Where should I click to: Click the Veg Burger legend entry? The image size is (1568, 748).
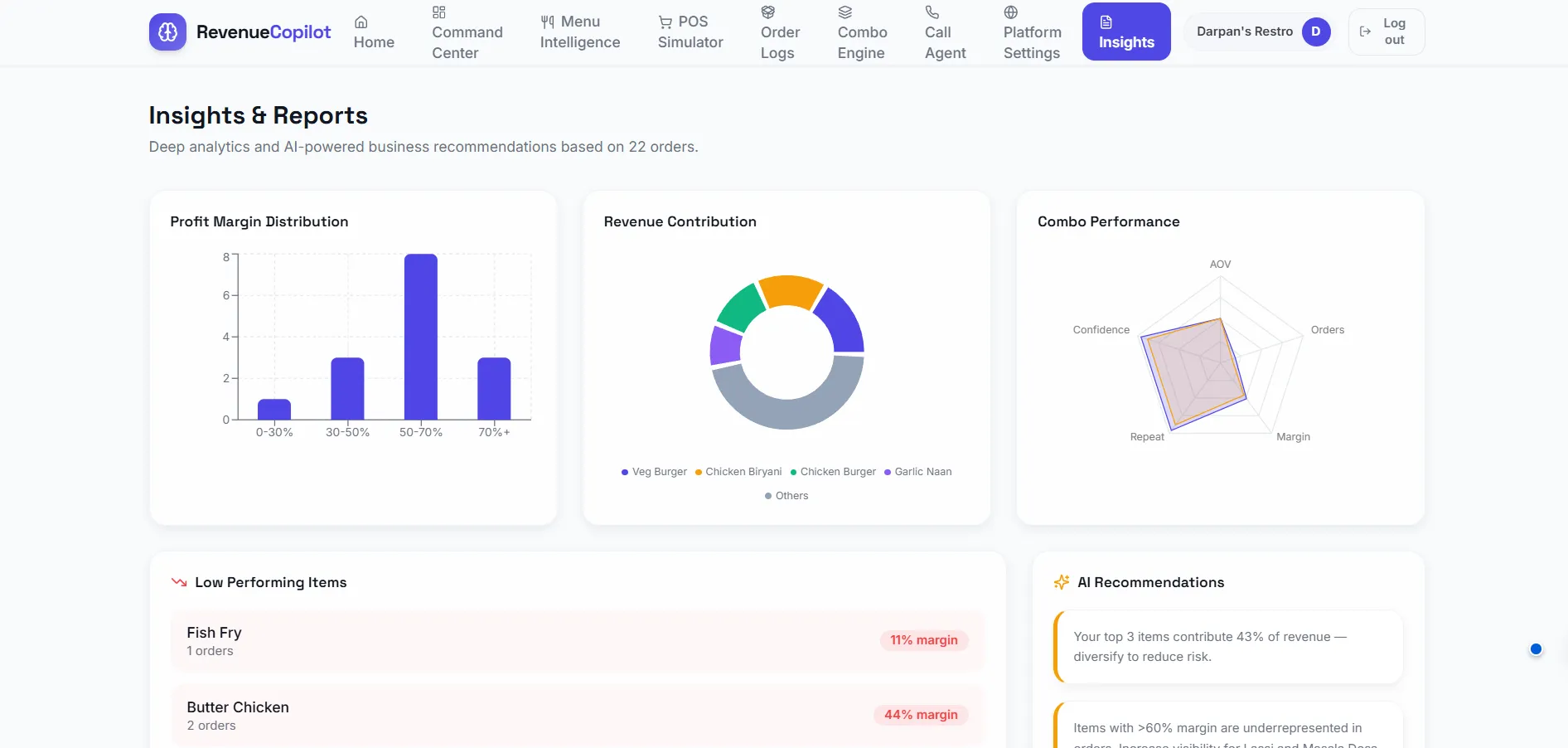654,472
